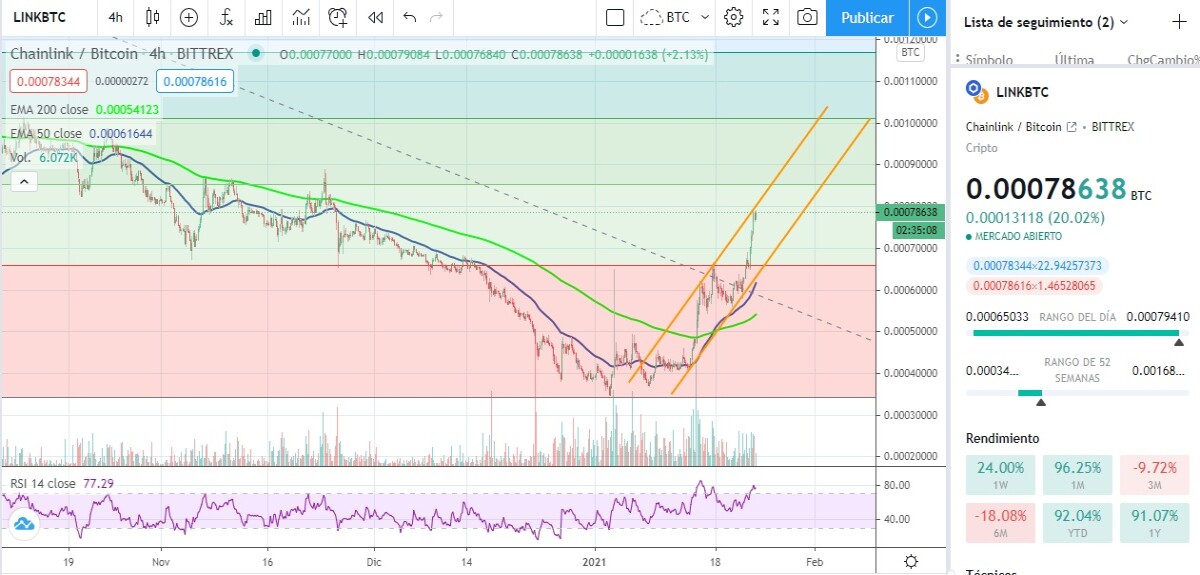Screen dimensions: 1200x575
Task: Click the BITTREX exchange label in details
Action: click(1113, 127)
